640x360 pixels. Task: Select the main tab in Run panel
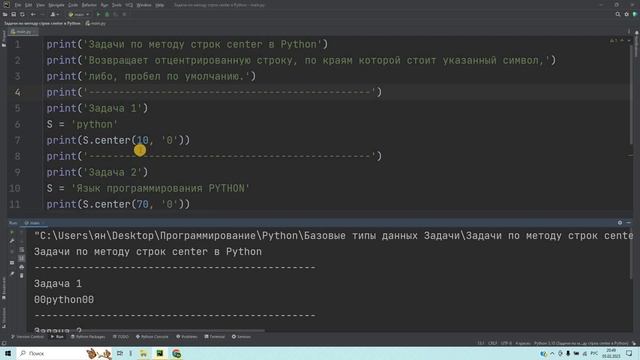pos(33,223)
